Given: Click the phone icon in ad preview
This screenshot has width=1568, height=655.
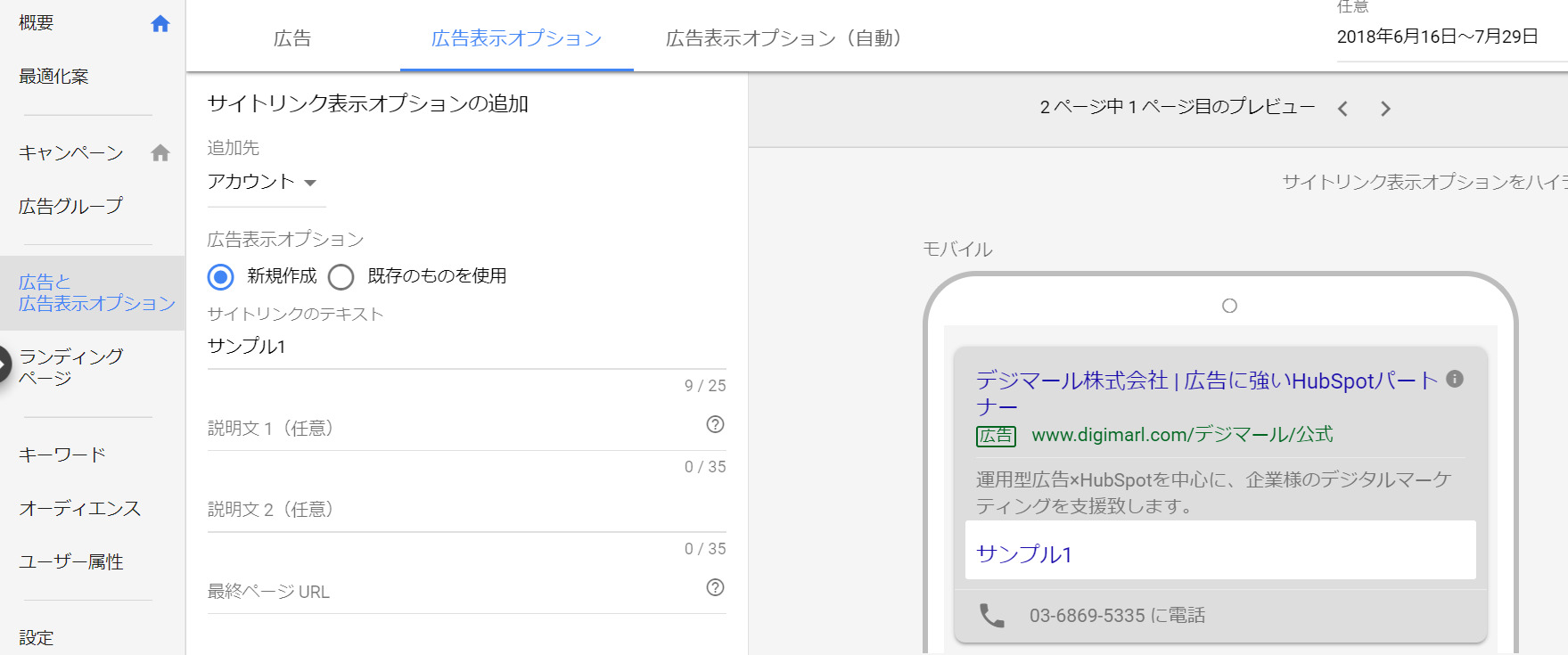Looking at the screenshot, I should click(x=992, y=616).
